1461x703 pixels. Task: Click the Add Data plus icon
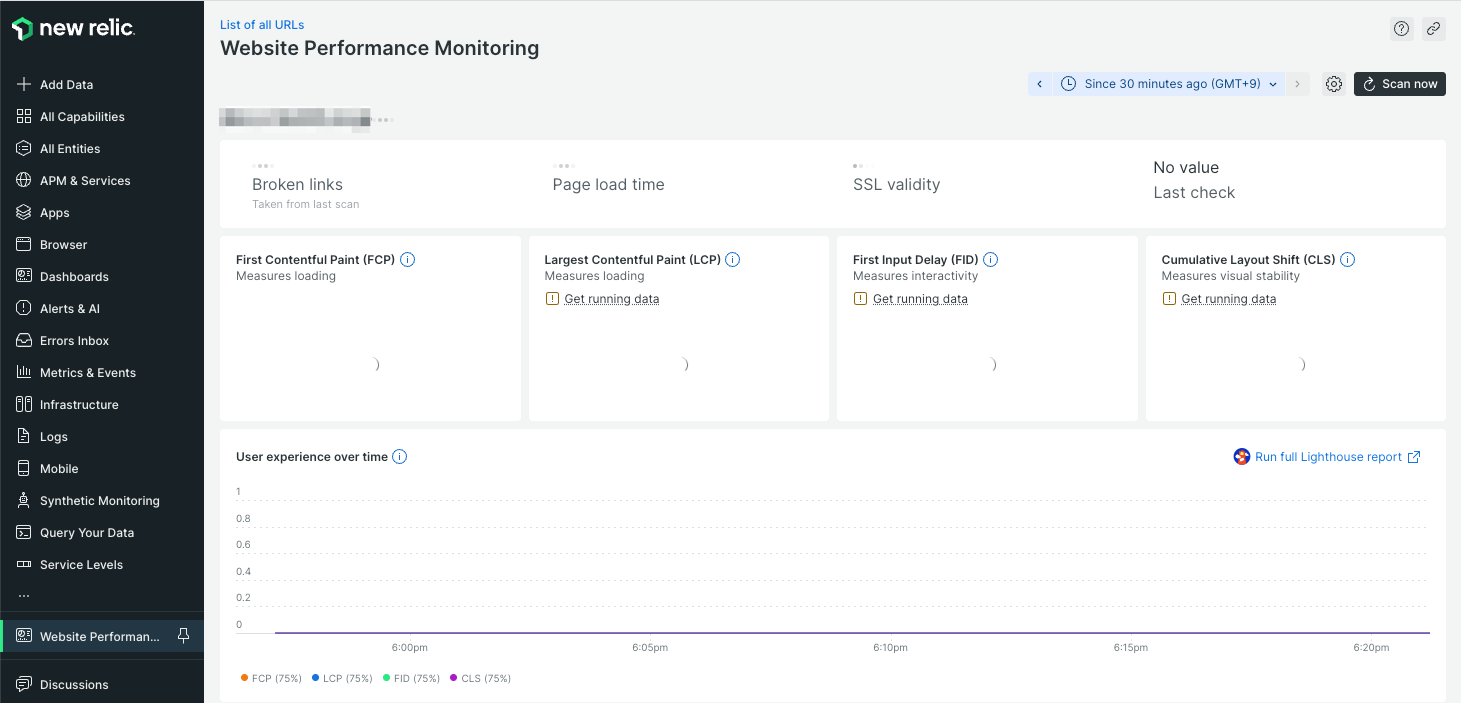tap(24, 85)
